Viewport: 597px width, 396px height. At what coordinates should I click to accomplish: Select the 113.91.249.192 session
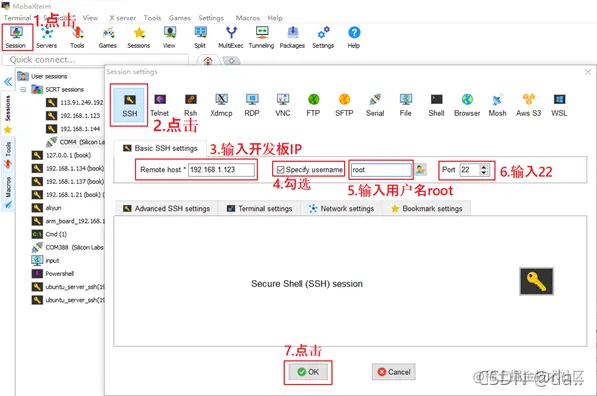click(x=75, y=102)
